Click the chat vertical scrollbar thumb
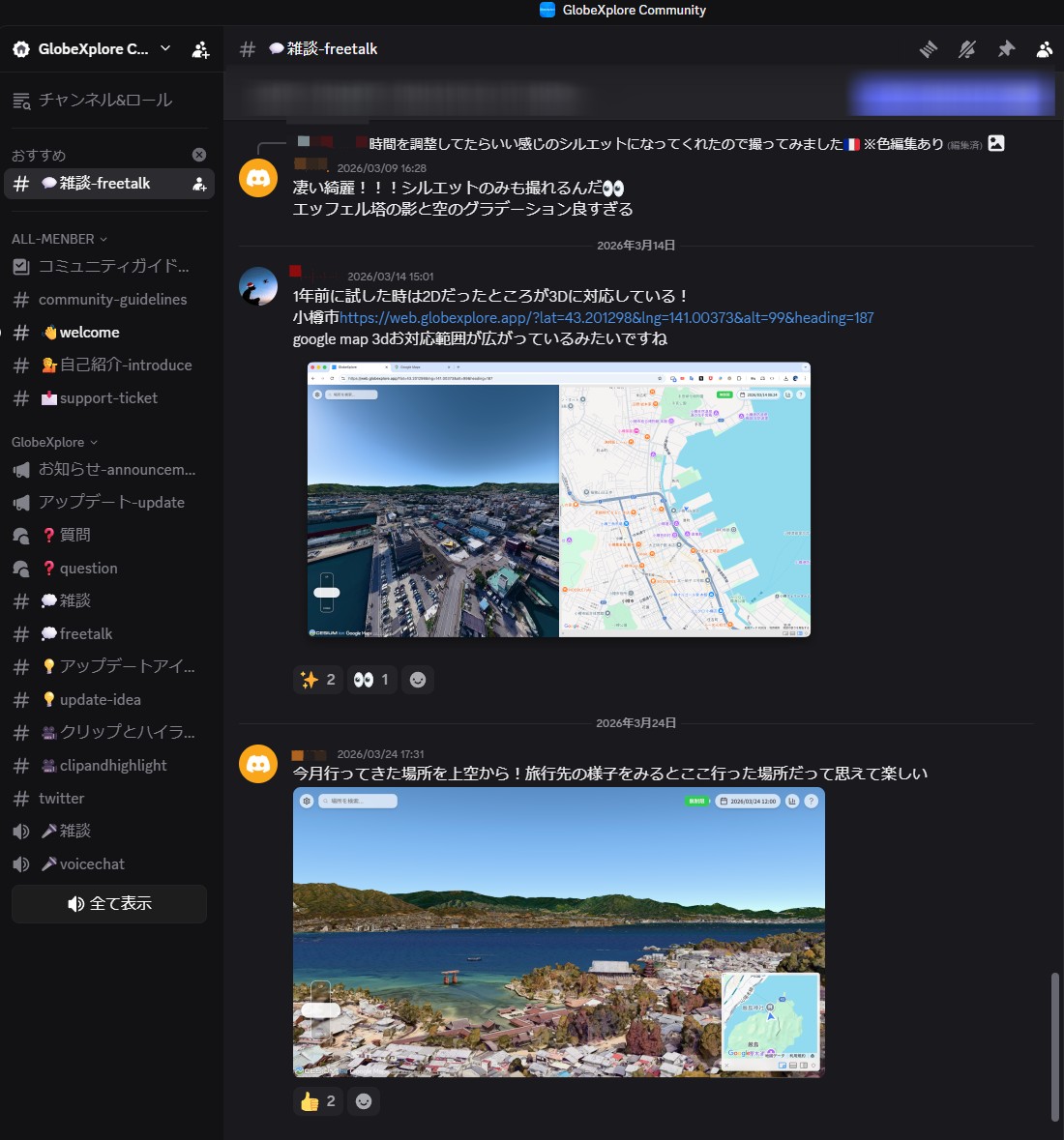 coord(1054,1047)
